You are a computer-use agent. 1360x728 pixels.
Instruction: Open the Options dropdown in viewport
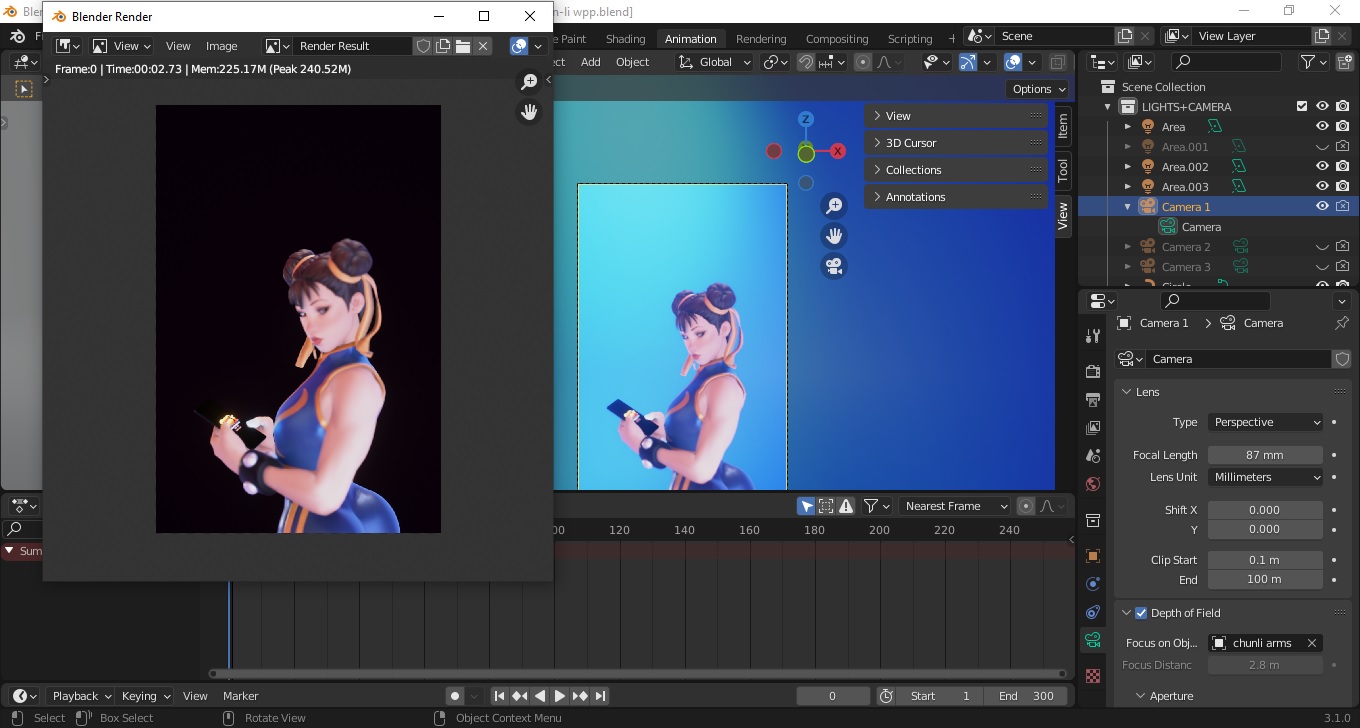pyautogui.click(x=1038, y=89)
